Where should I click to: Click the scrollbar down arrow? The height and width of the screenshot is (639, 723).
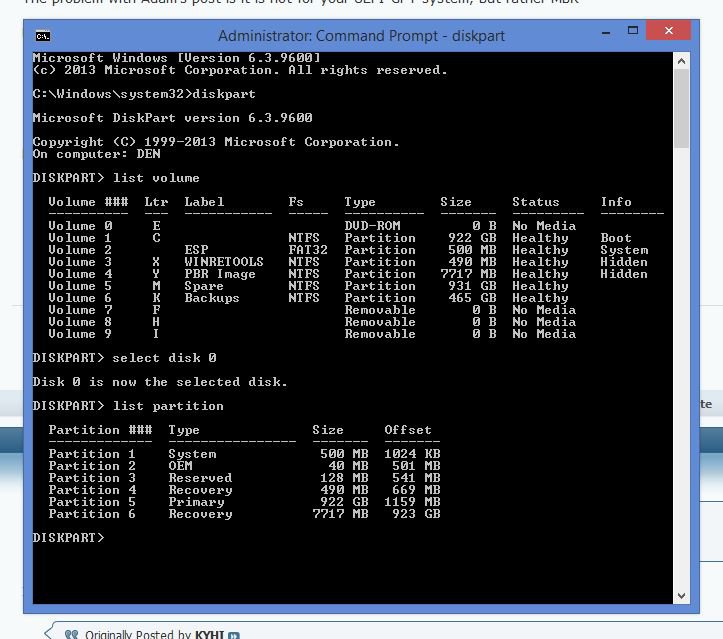(x=682, y=595)
